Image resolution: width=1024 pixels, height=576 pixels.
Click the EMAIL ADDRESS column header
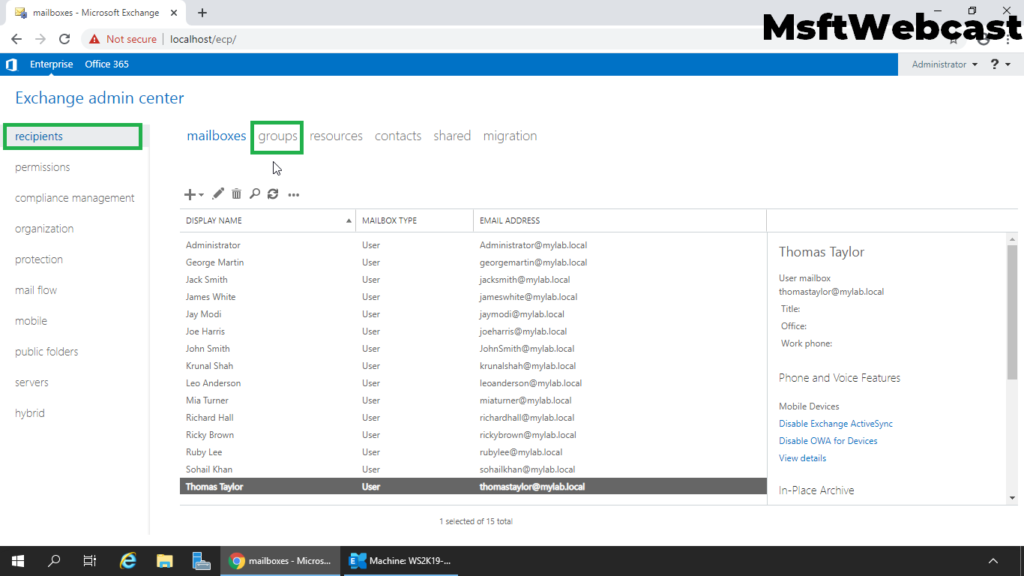(x=620, y=221)
